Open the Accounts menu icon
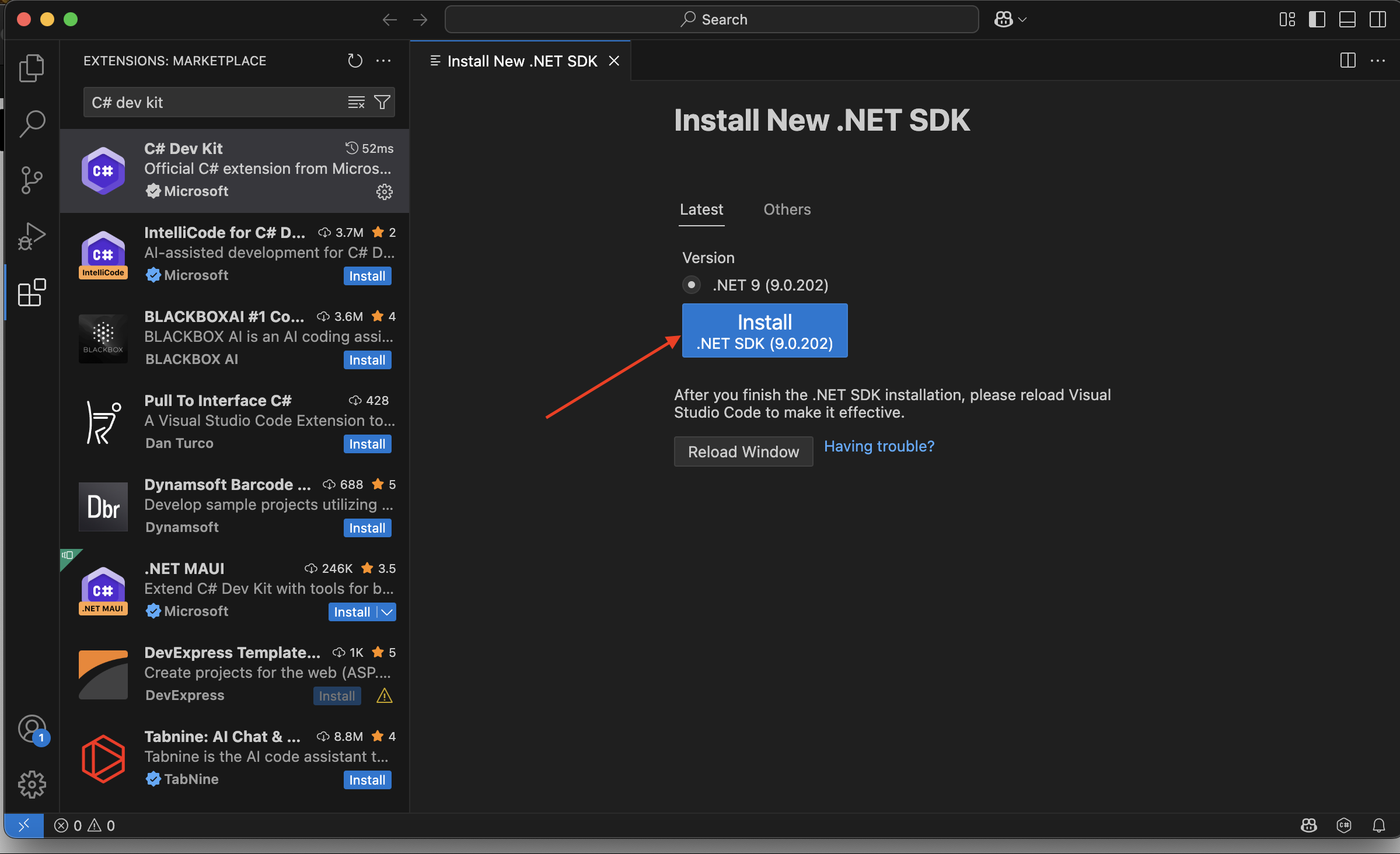This screenshot has width=1400, height=854. coord(33,729)
